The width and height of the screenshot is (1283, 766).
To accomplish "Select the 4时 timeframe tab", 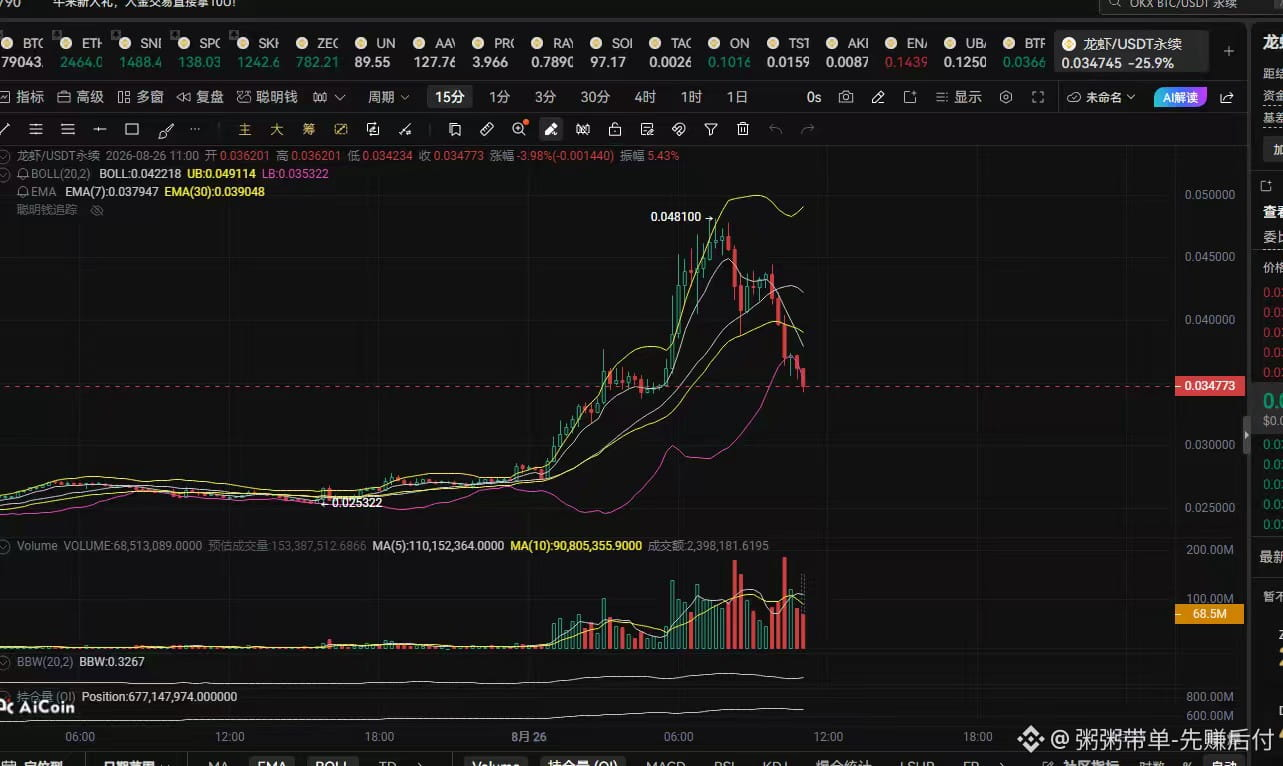I will tap(645, 97).
